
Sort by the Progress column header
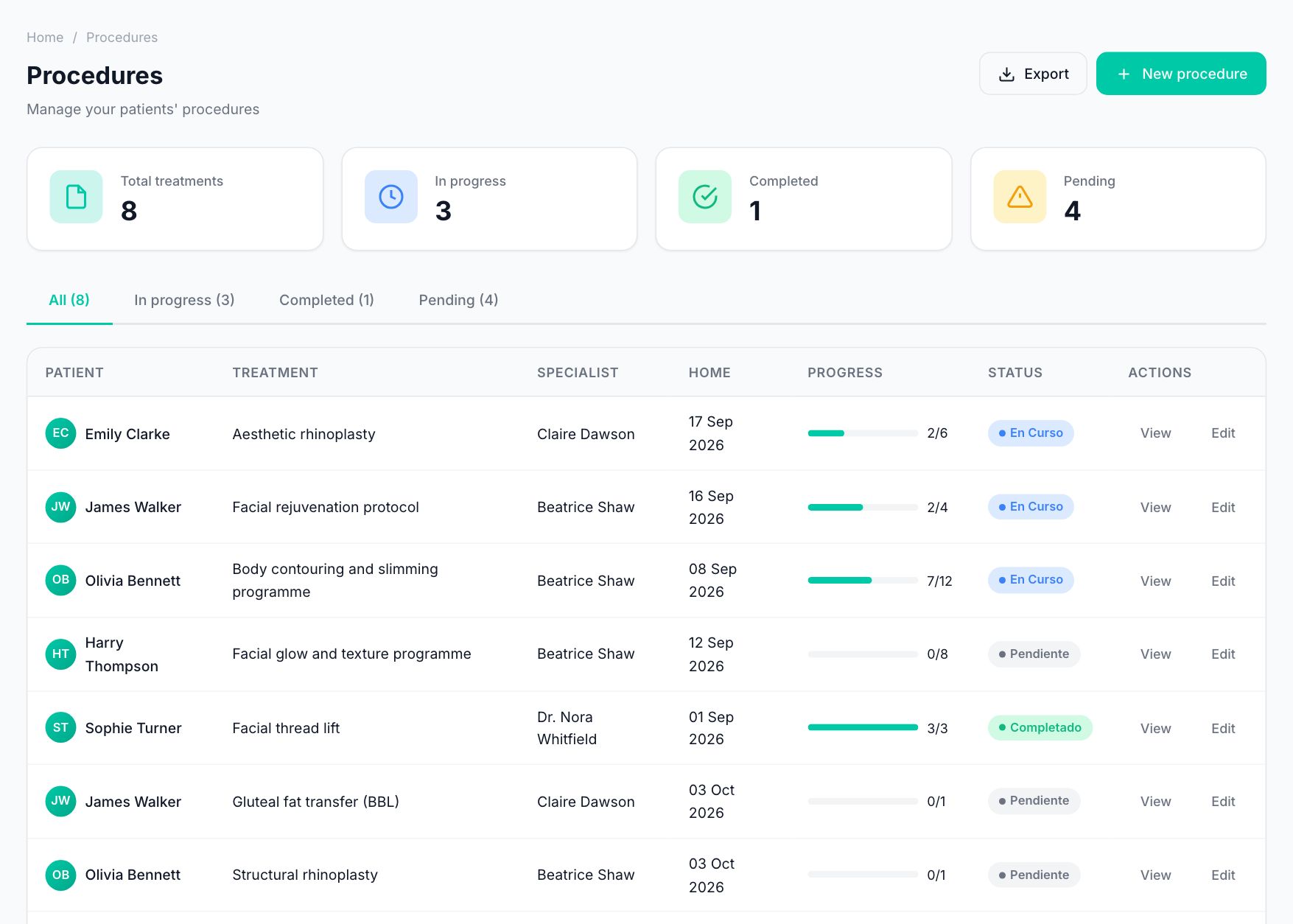(x=844, y=373)
